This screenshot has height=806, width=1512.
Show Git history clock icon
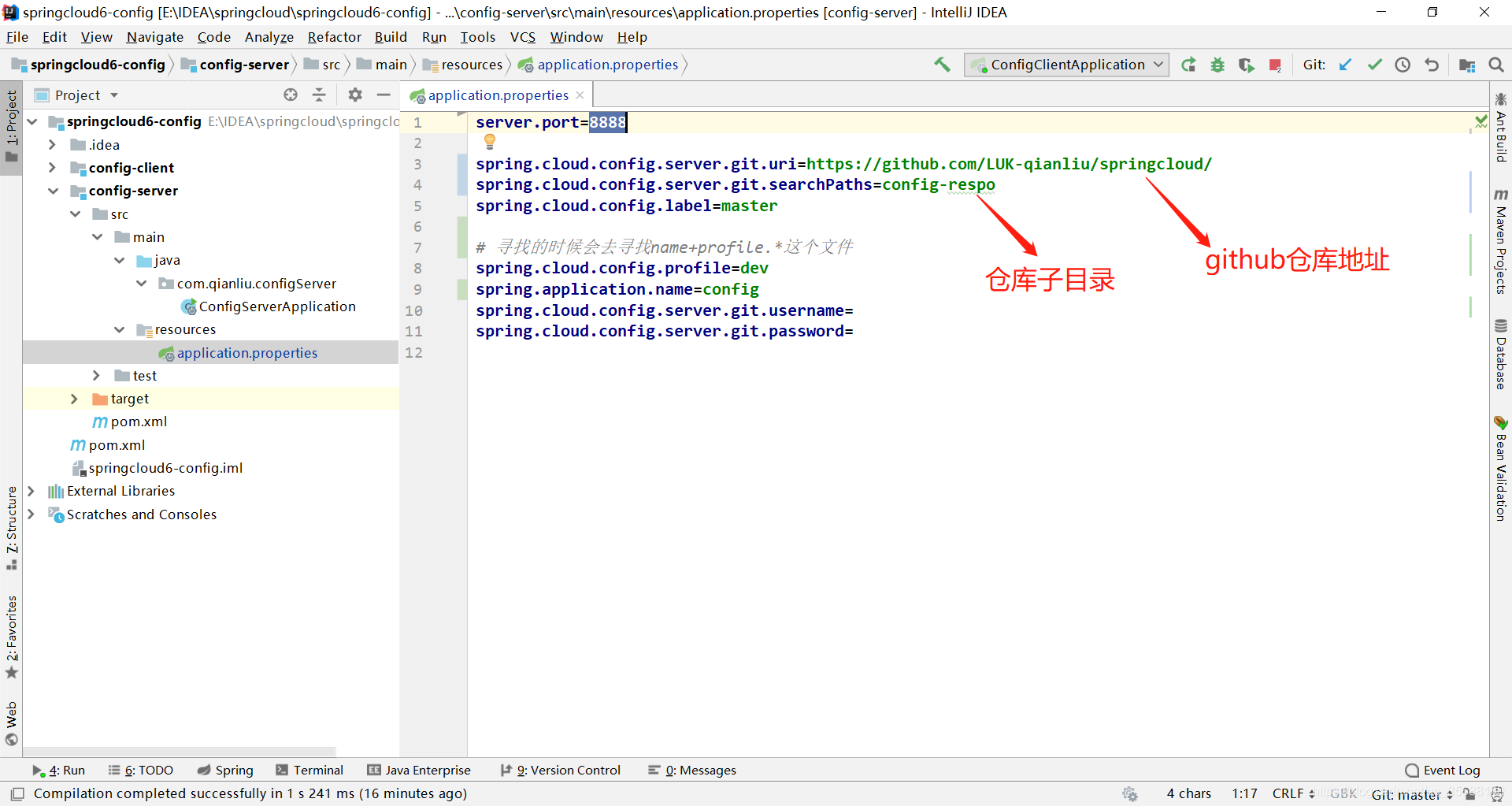click(1403, 65)
